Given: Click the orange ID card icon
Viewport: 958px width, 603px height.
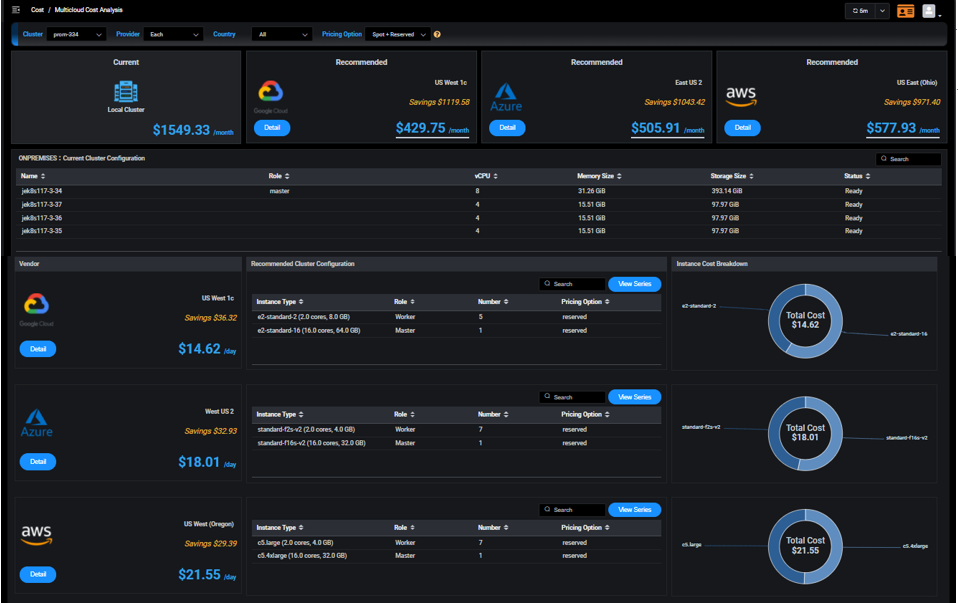Looking at the screenshot, I should (905, 11).
